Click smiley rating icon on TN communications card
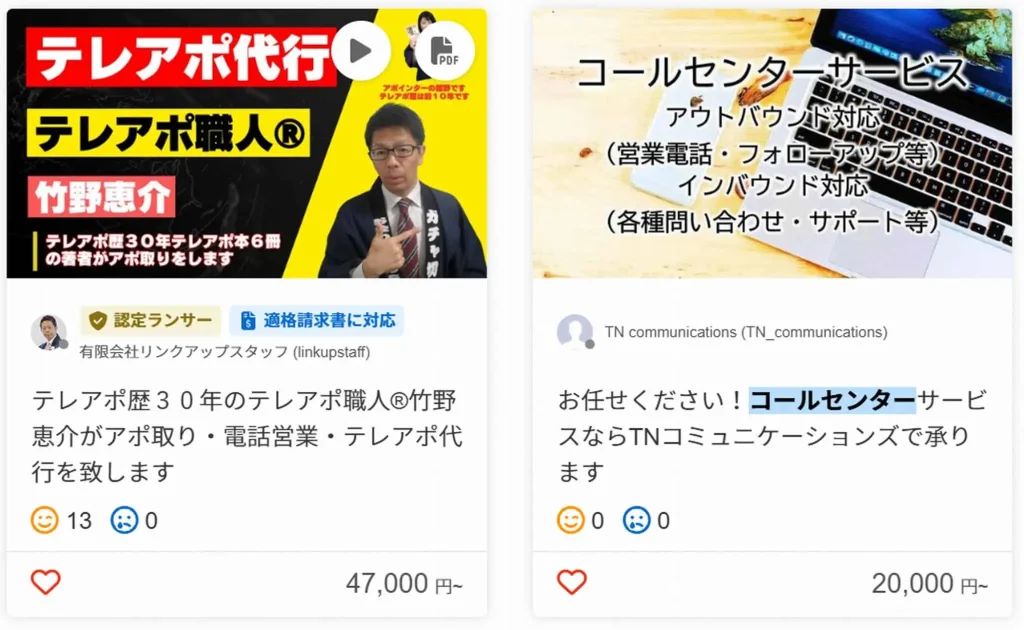1024x630 pixels. (570, 520)
